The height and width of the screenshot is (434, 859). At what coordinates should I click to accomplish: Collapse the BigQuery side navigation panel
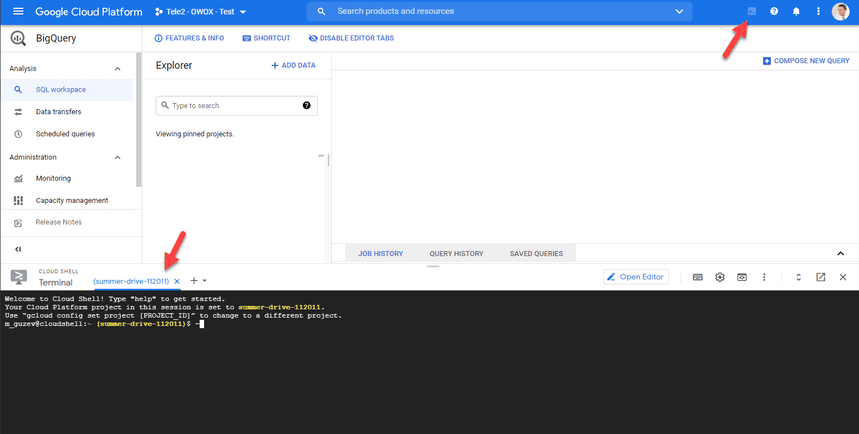pos(18,249)
